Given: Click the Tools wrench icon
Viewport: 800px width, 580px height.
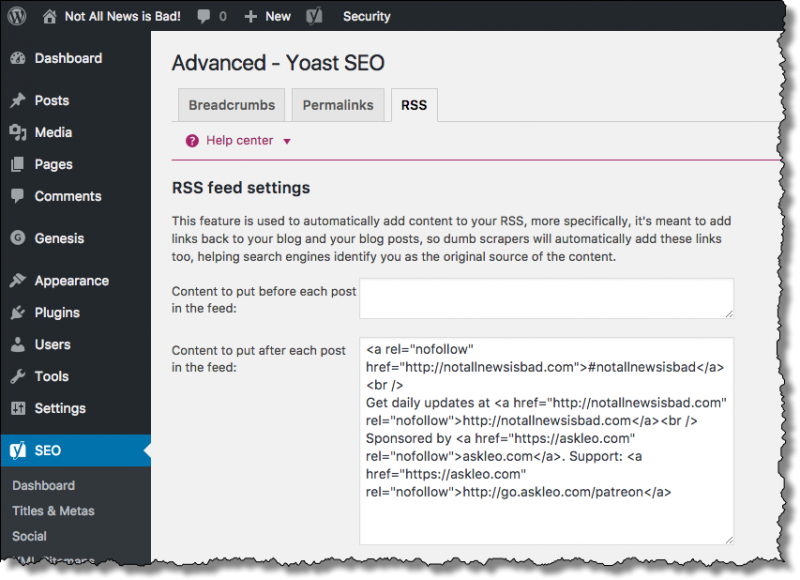Looking at the screenshot, I should pyautogui.click(x=18, y=376).
